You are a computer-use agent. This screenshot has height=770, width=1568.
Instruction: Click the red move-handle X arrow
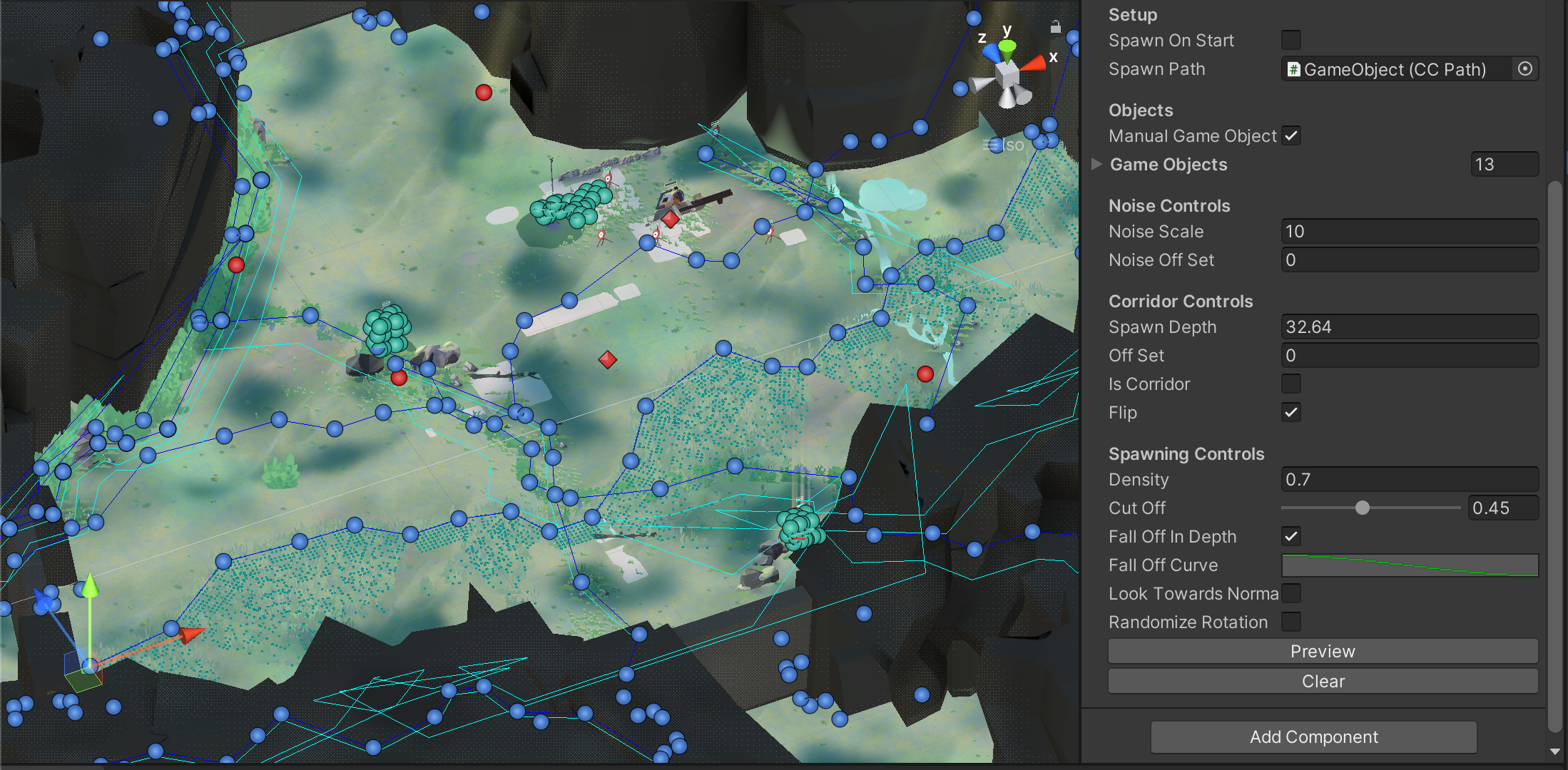[190, 634]
